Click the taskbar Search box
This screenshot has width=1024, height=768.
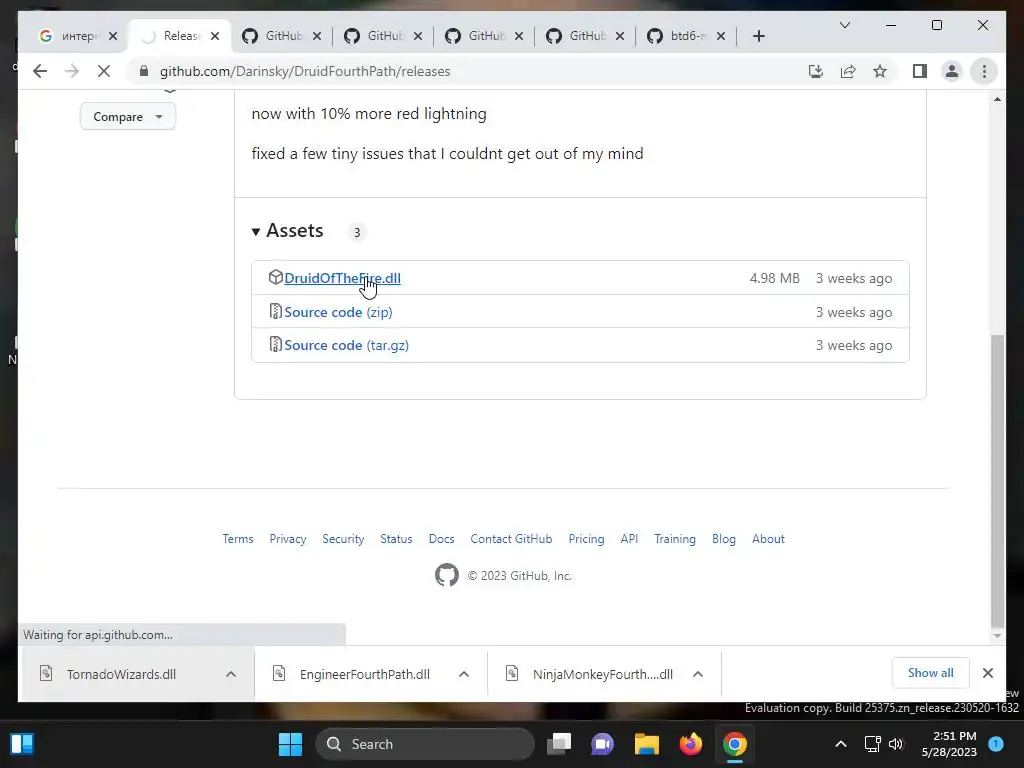point(424,744)
